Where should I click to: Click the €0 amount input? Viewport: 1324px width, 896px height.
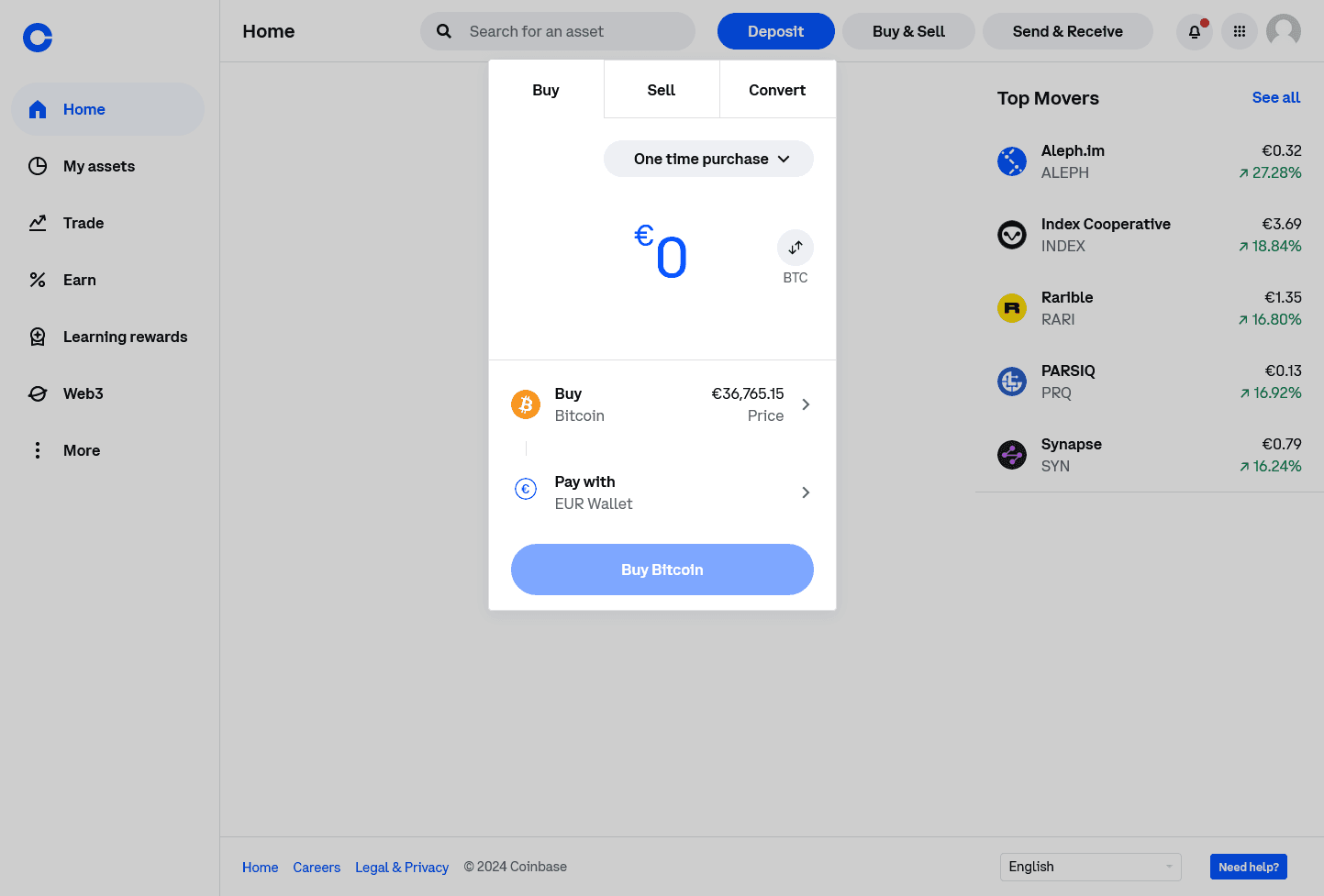click(x=661, y=251)
